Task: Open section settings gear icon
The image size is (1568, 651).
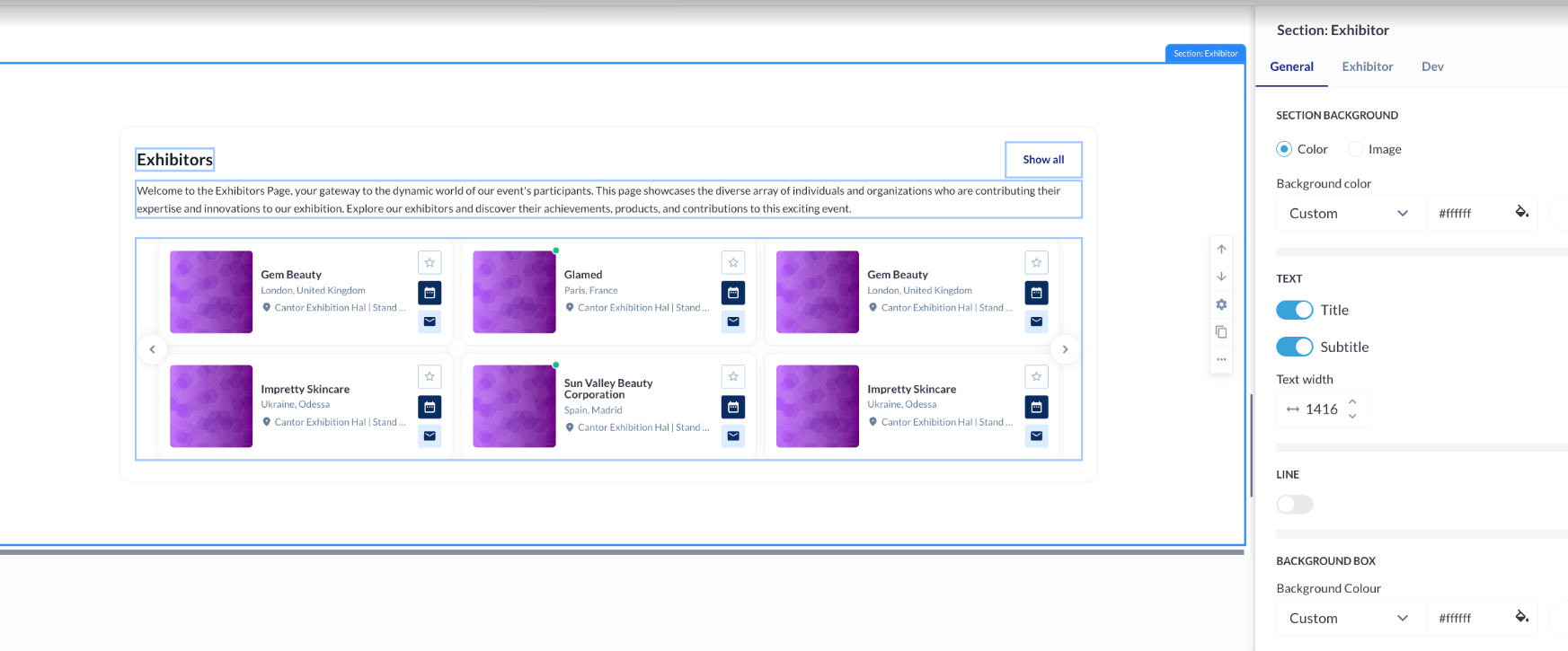Action: [x=1221, y=304]
